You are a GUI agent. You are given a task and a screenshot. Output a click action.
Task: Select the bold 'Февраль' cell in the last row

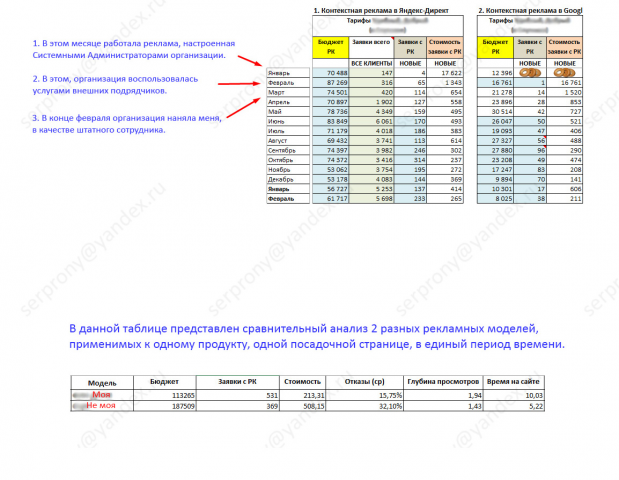pos(288,199)
